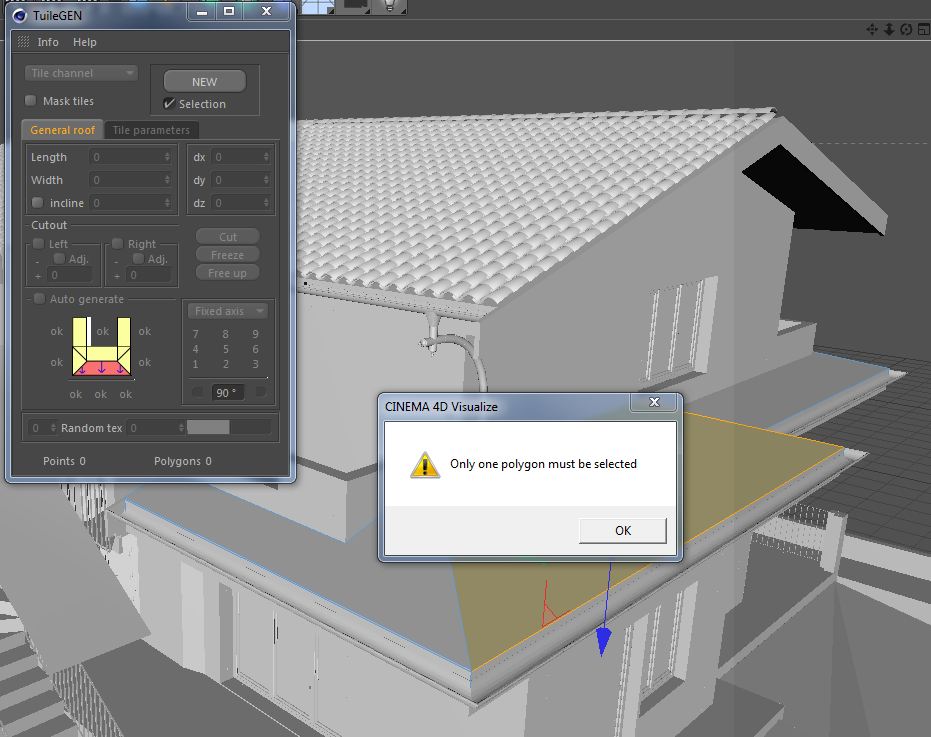
Task: Maximize the TuileGEN window
Action: [x=229, y=11]
